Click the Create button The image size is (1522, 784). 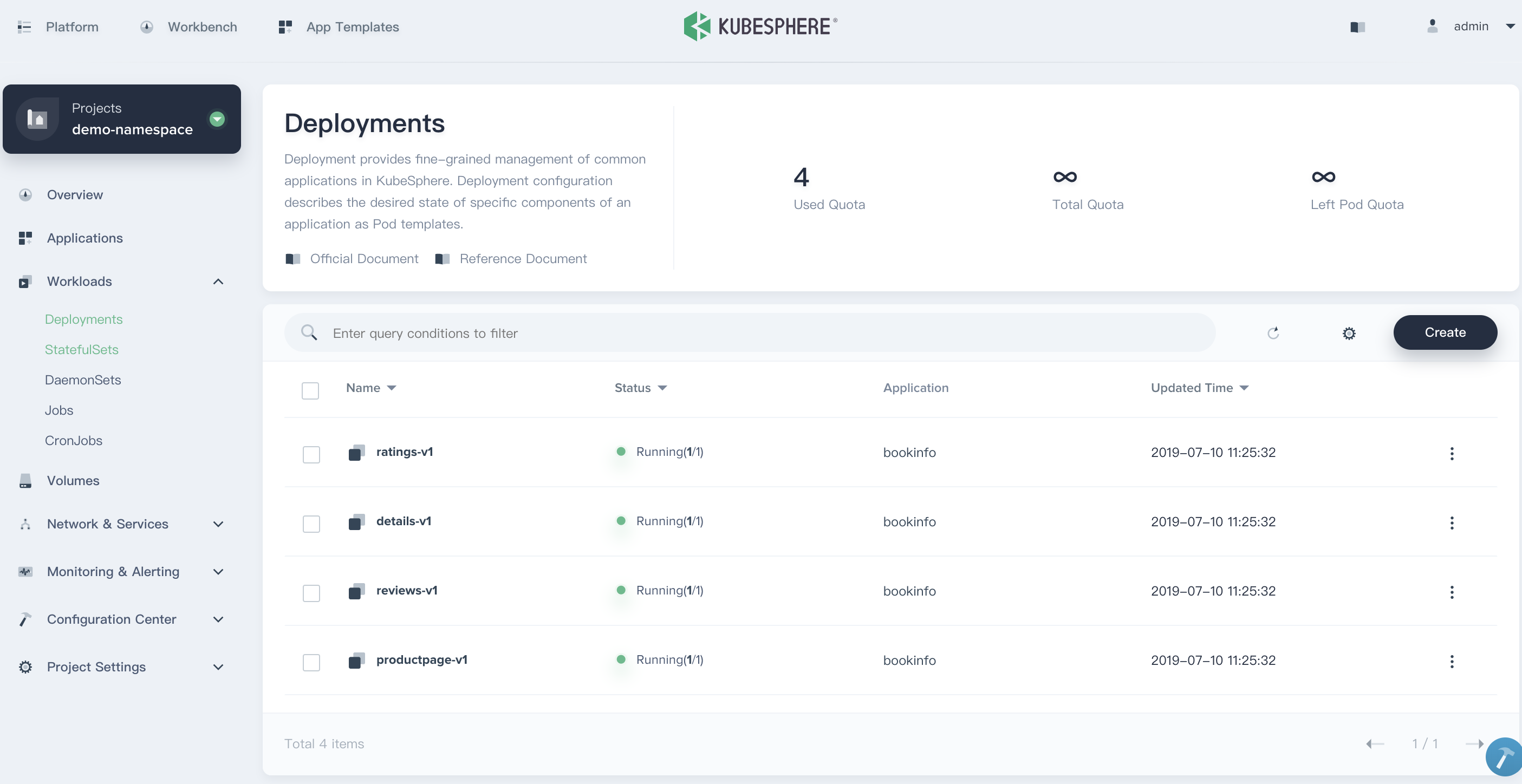(x=1445, y=332)
